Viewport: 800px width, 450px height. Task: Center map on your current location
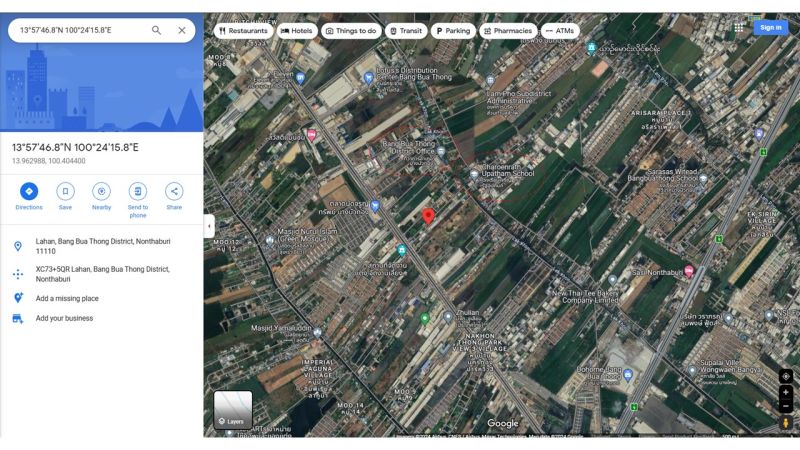pos(786,376)
